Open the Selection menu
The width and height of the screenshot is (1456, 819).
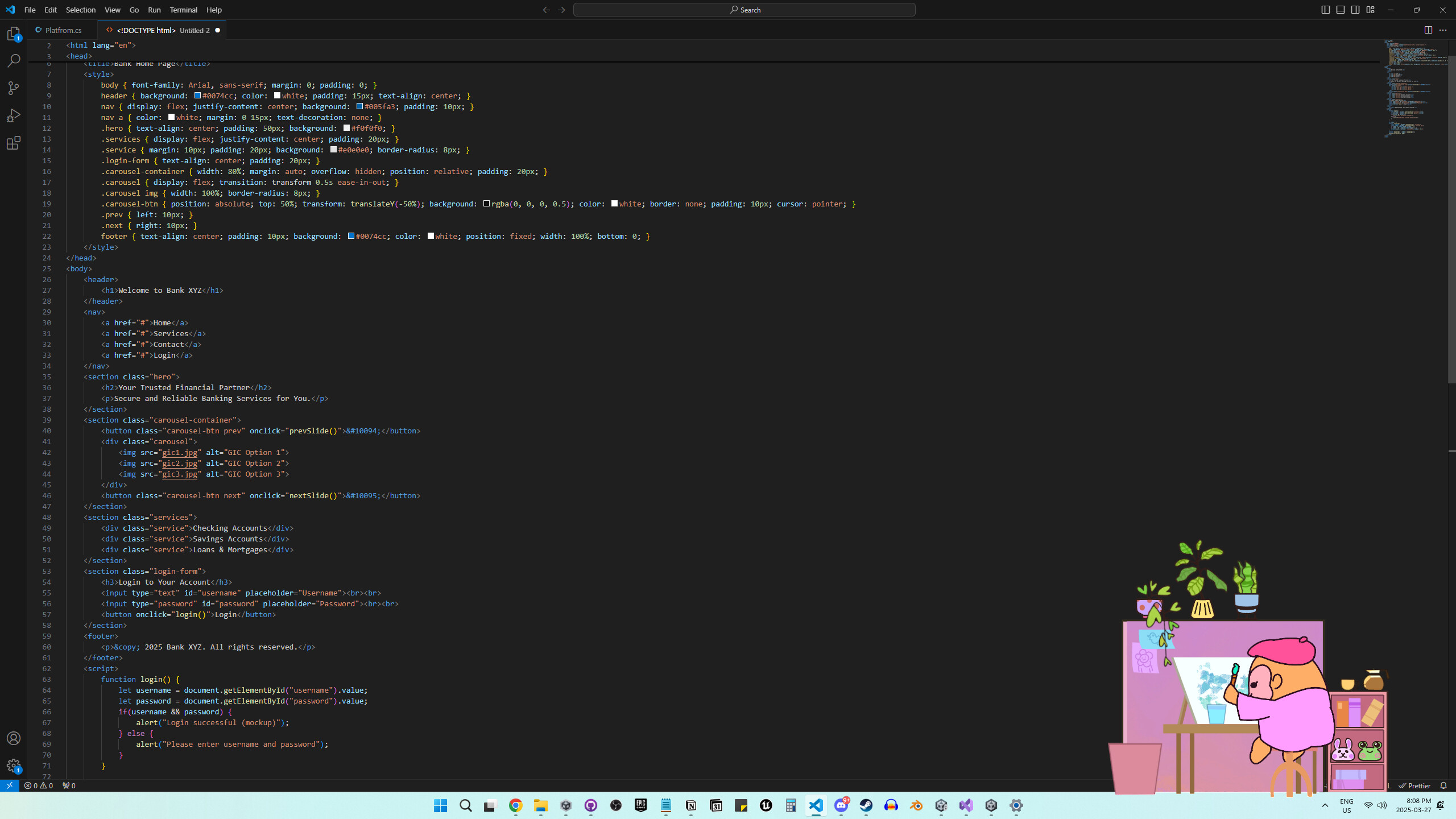click(81, 10)
